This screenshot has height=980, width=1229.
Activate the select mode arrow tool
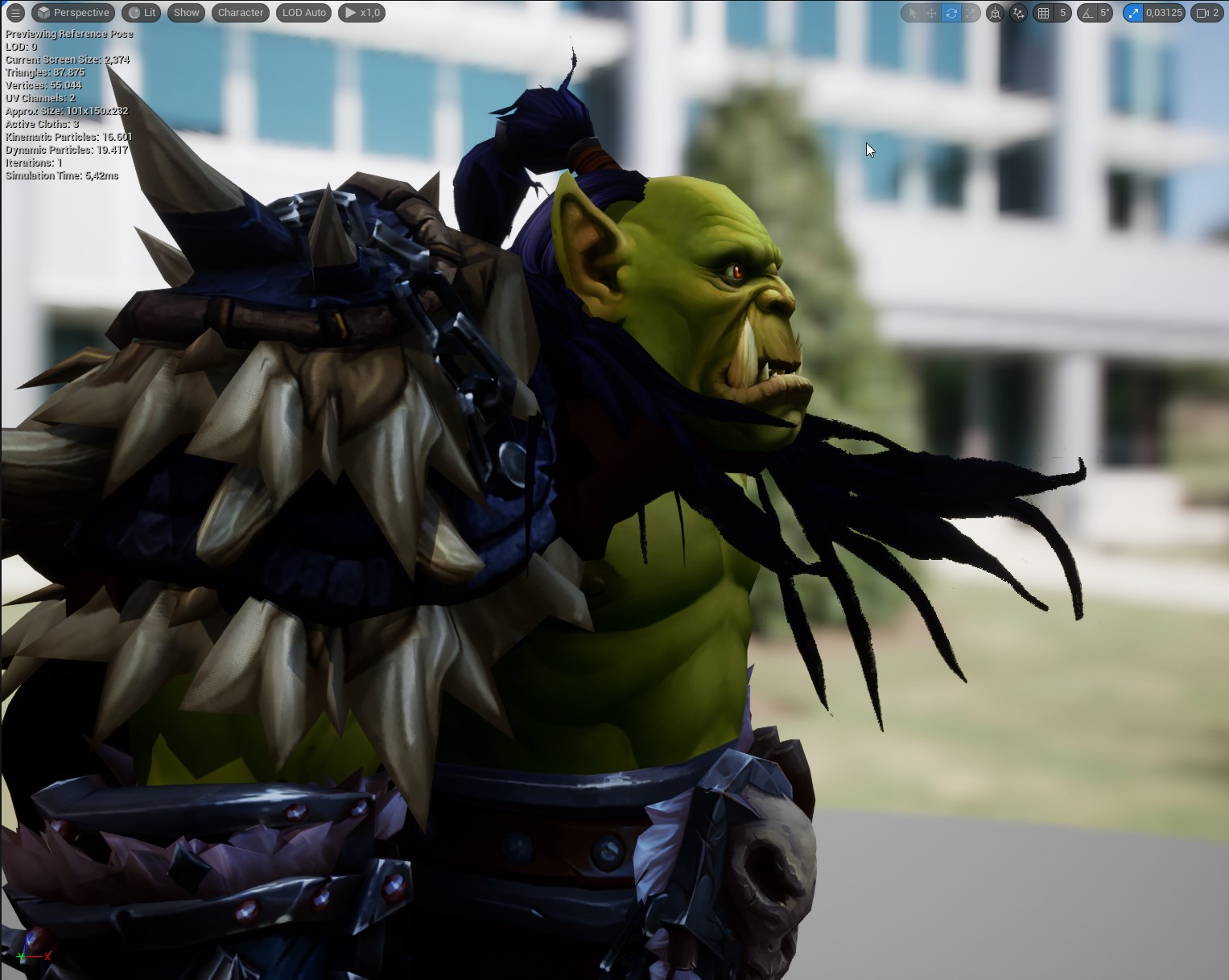coord(912,13)
